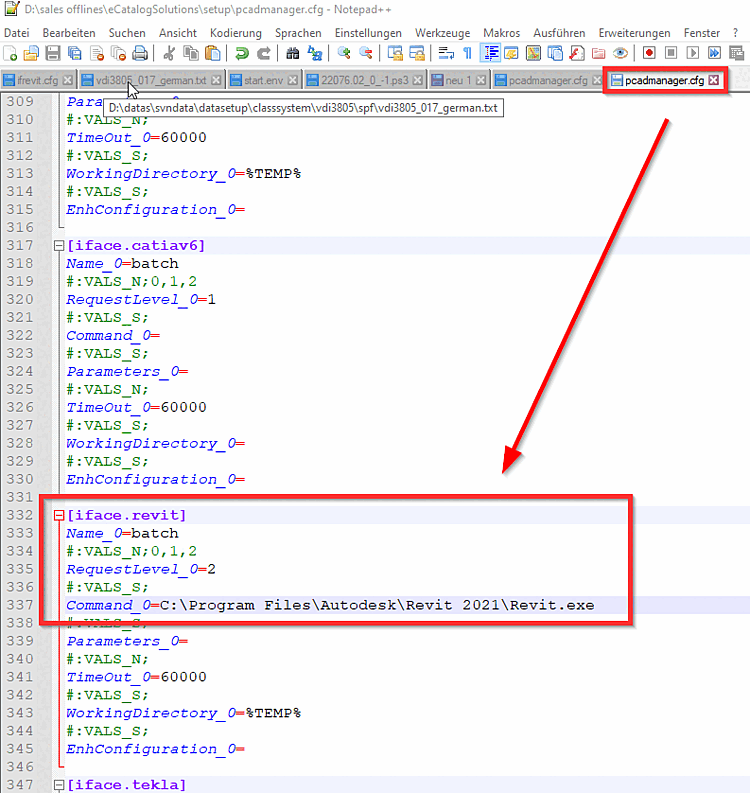Open the Datei menu
Image resolution: width=750 pixels, height=793 pixels.
17,33
